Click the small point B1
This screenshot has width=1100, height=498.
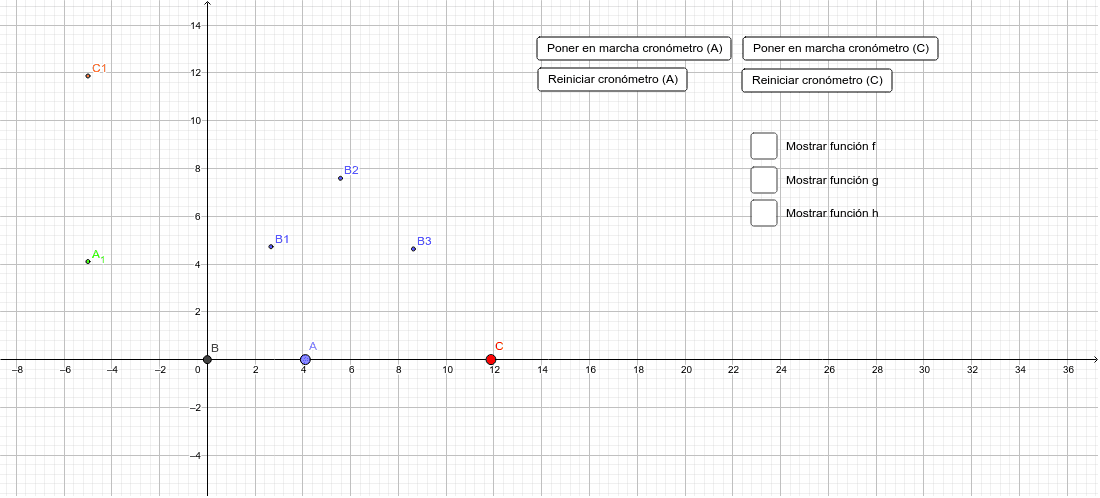pos(271,246)
